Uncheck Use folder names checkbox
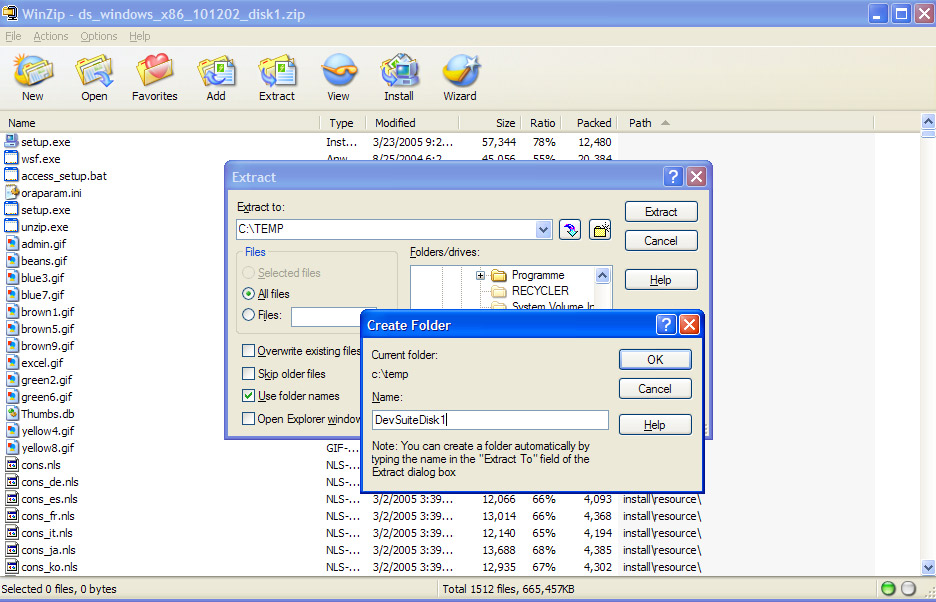This screenshot has width=936, height=602. (248, 395)
